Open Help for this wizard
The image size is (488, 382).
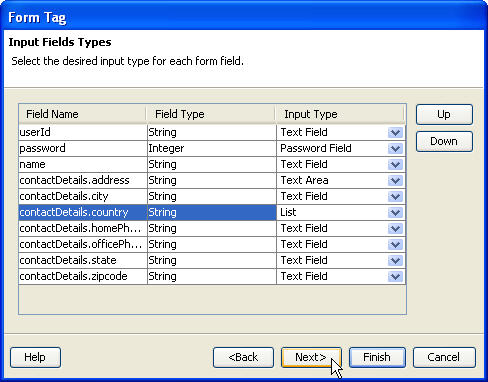coord(35,357)
